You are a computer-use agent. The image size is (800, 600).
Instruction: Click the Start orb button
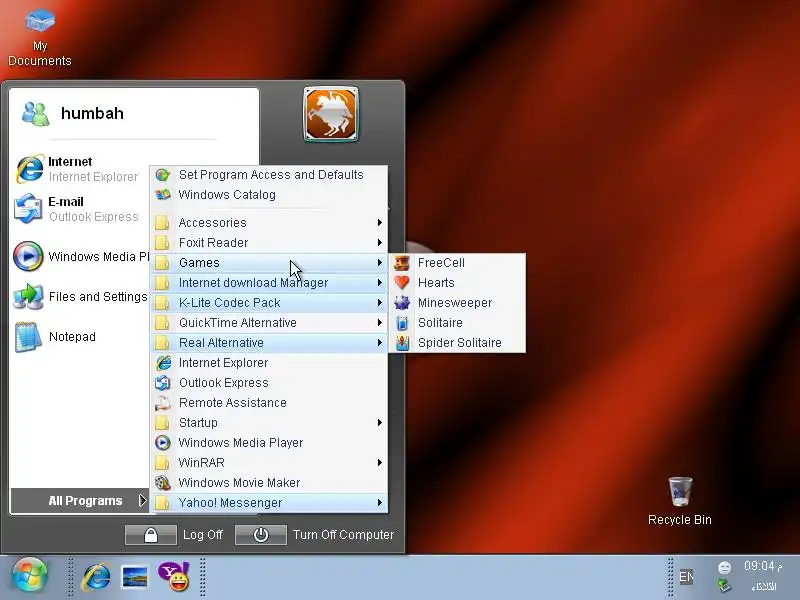click(30, 576)
